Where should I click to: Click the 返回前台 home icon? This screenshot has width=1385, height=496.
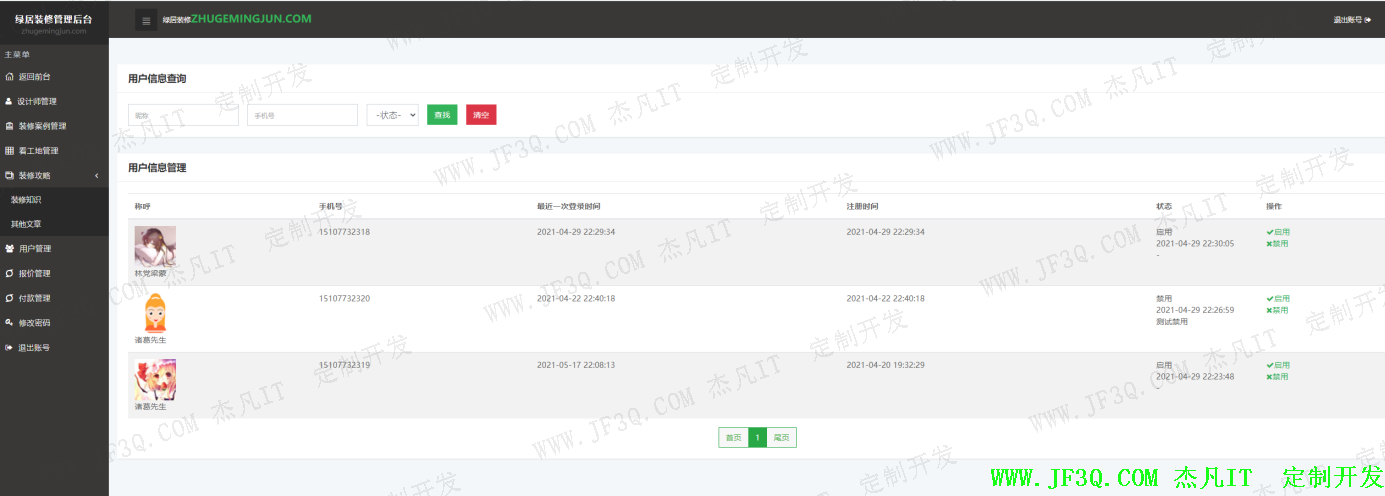[9, 76]
